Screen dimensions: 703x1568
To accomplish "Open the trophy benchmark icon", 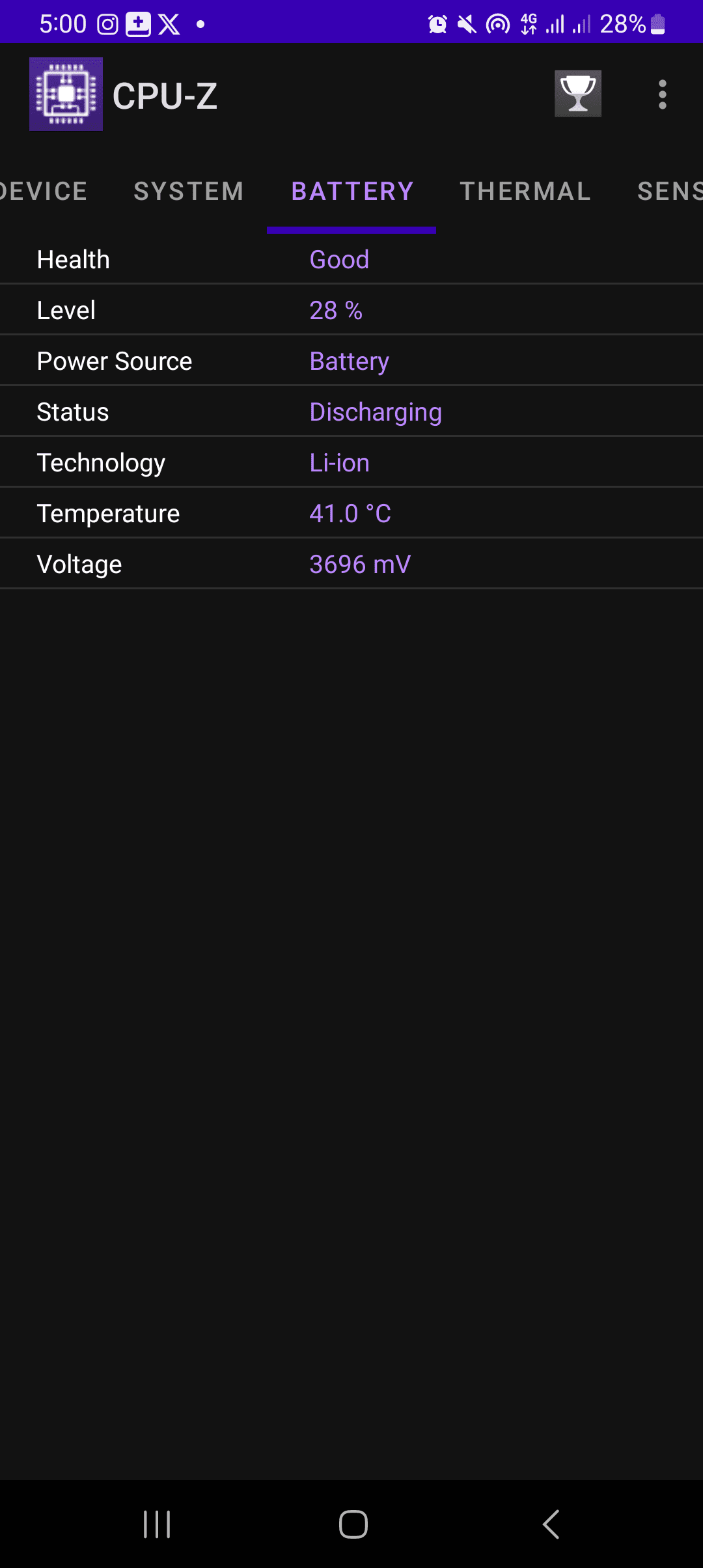I will point(577,94).
